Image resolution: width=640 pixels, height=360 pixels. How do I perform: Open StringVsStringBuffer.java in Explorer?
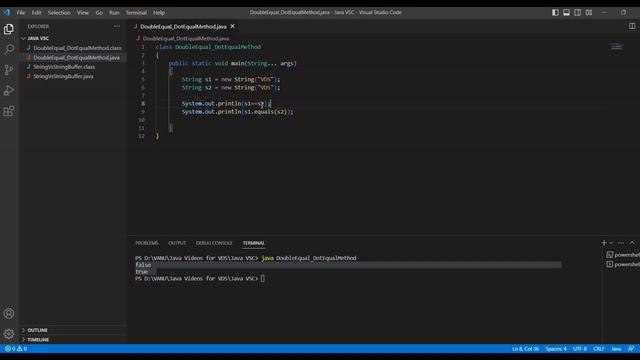coord(63,76)
